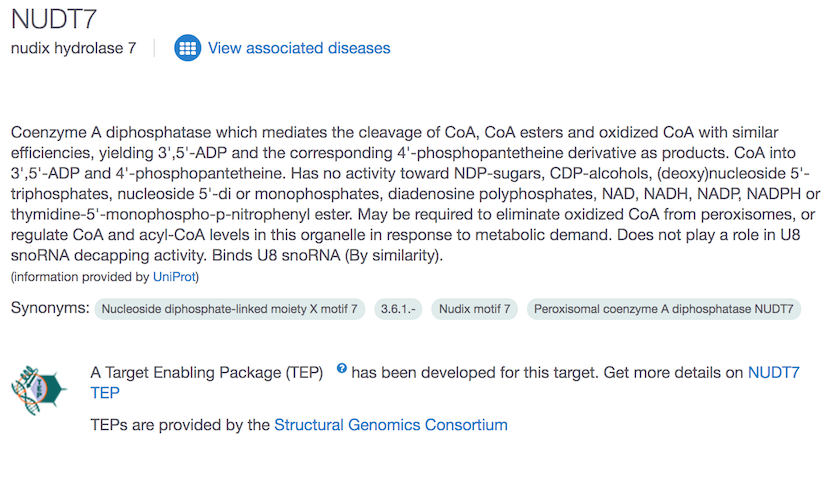840x485 pixels.
Task: Open the NUDT7 TEP details link
Action: tap(773, 372)
